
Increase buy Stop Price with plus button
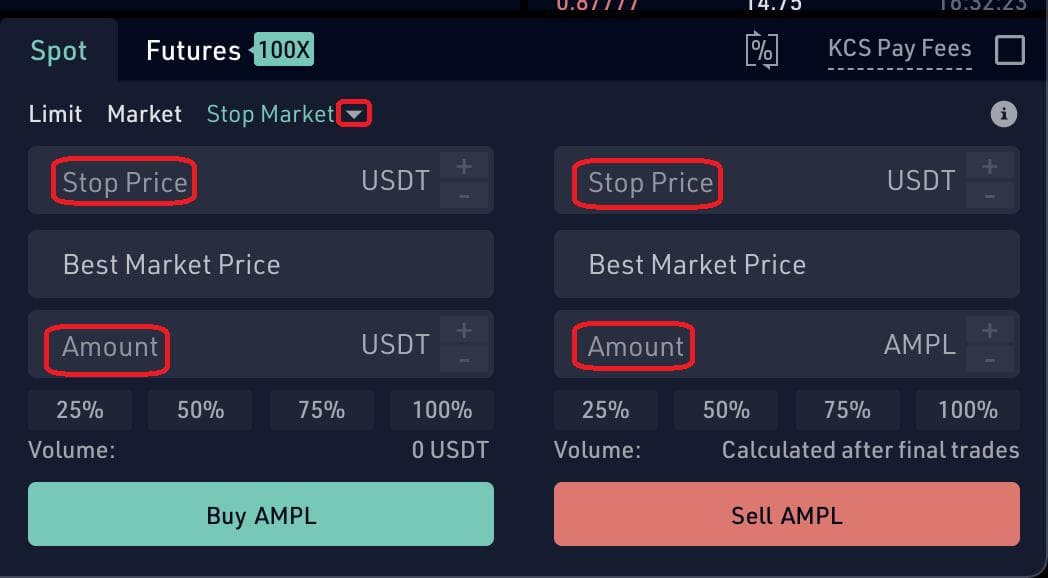[x=464, y=166]
